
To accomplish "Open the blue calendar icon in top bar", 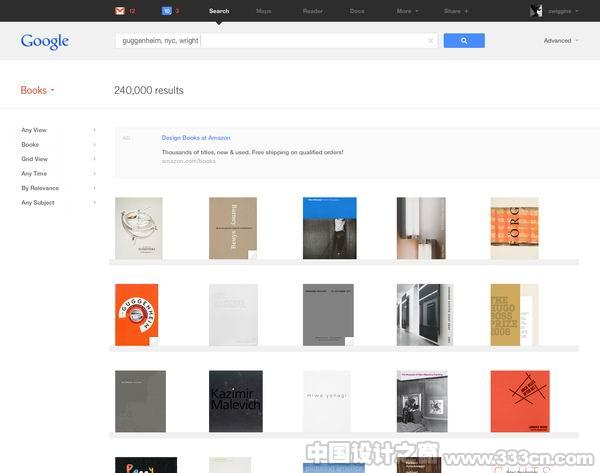I will (x=167, y=11).
